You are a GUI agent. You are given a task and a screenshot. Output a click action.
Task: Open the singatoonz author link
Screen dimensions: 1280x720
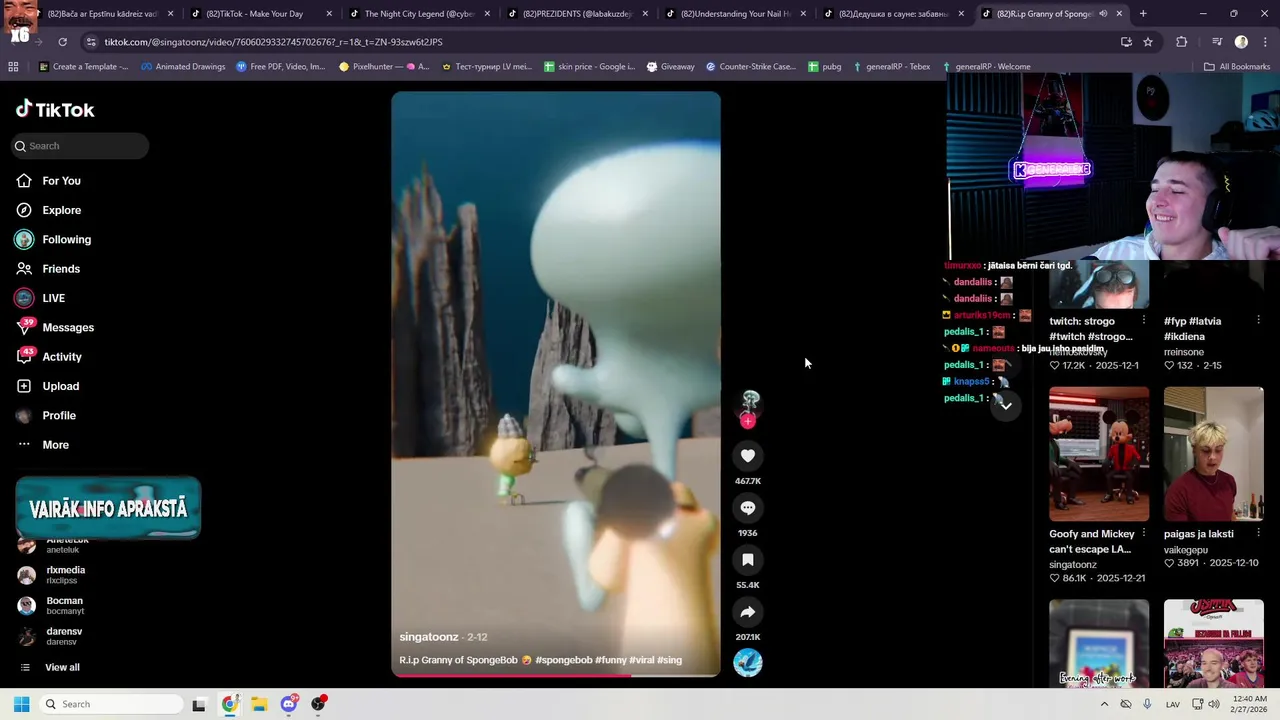coord(428,637)
